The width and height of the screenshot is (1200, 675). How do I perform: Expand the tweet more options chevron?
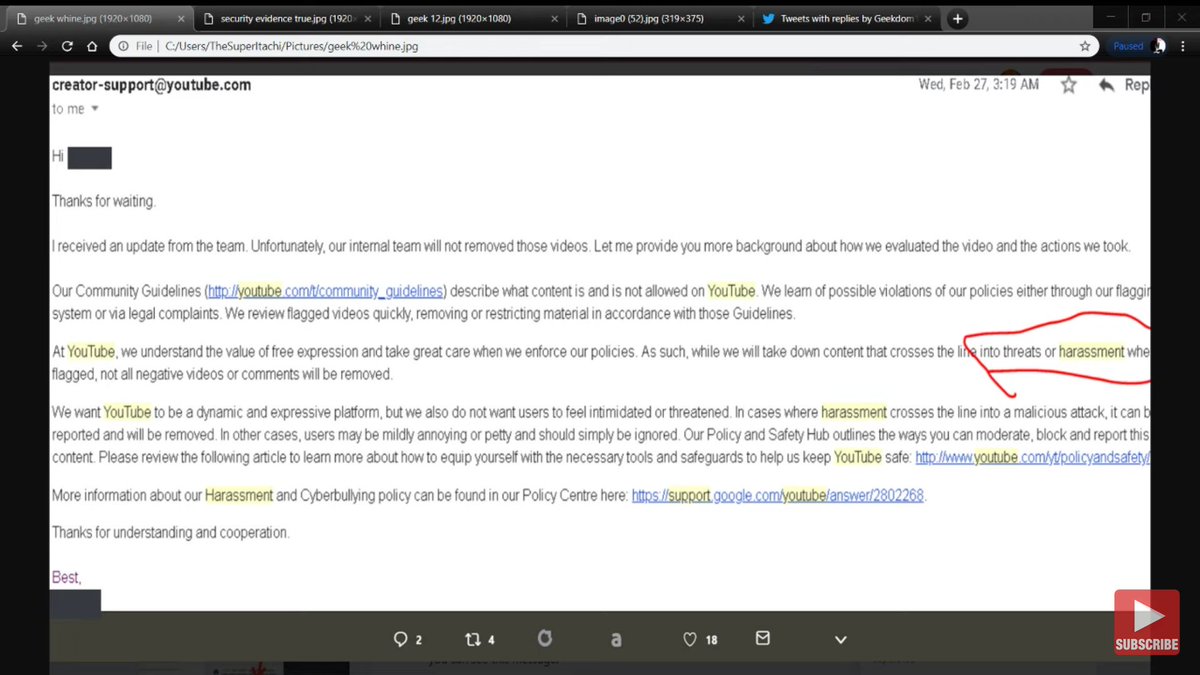[x=841, y=640]
